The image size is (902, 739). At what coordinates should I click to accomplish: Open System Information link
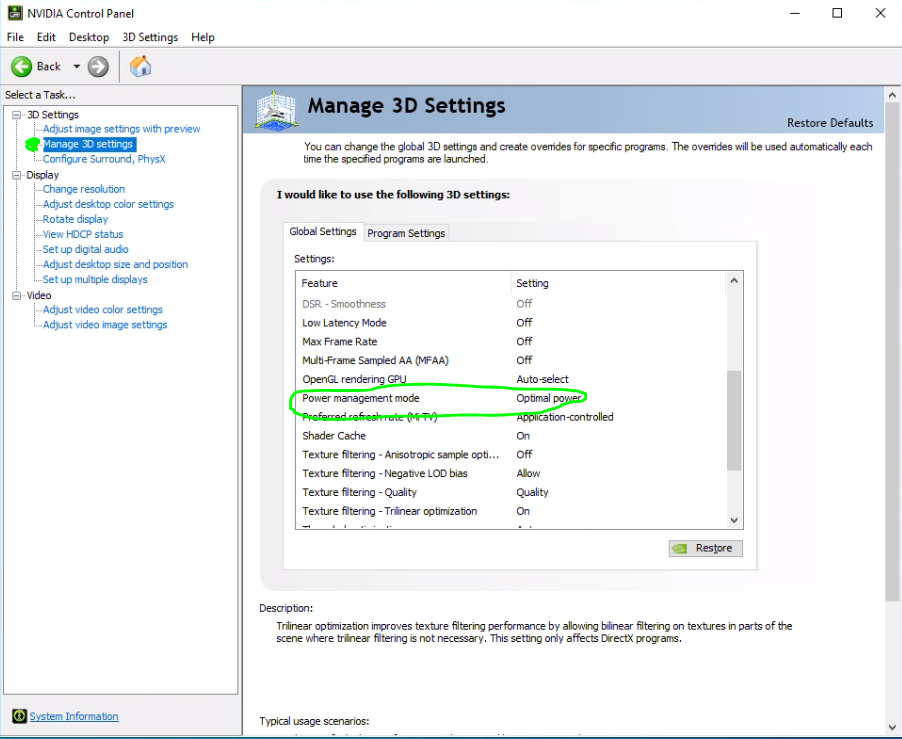pyautogui.click(x=74, y=716)
